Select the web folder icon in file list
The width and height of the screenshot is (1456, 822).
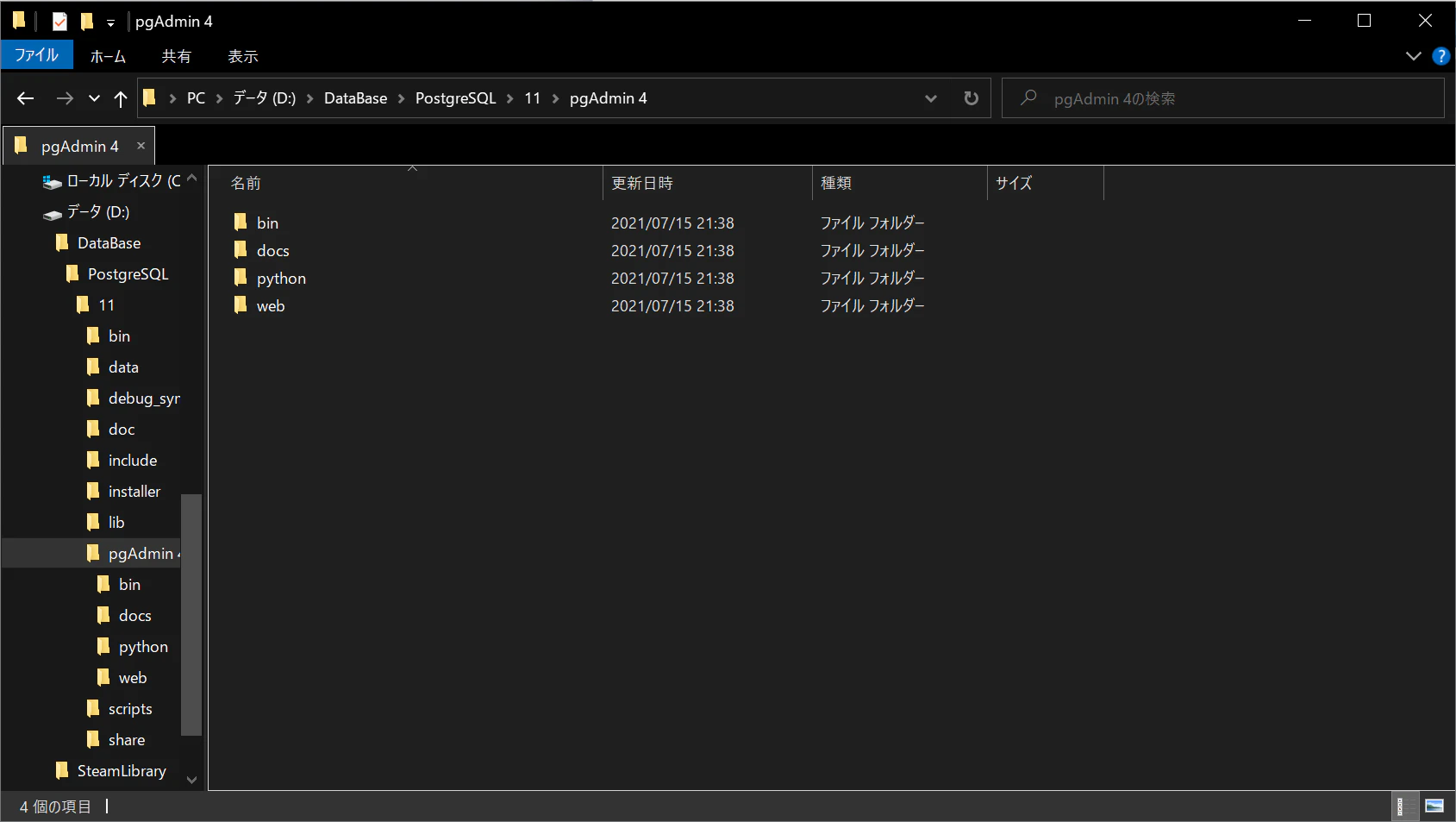[x=241, y=305]
